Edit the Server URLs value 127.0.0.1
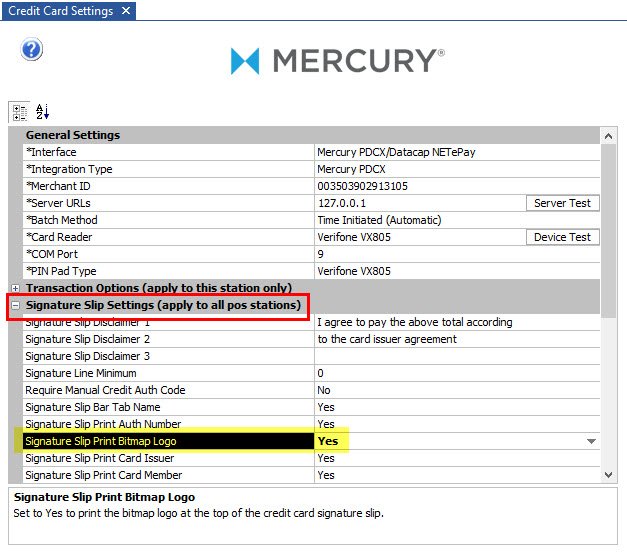627x559 pixels. 417,203
